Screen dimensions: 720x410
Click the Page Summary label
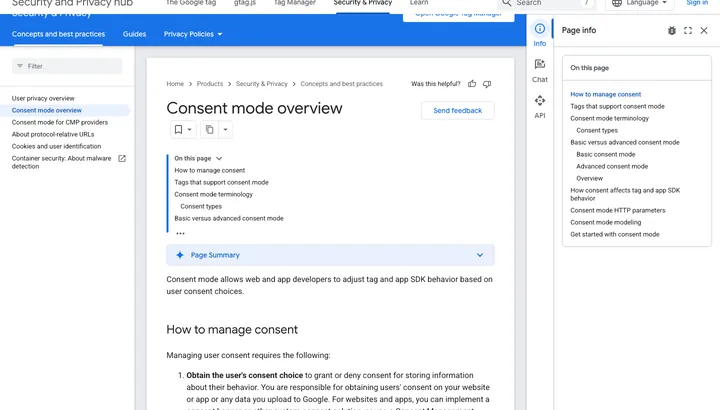click(x=215, y=255)
